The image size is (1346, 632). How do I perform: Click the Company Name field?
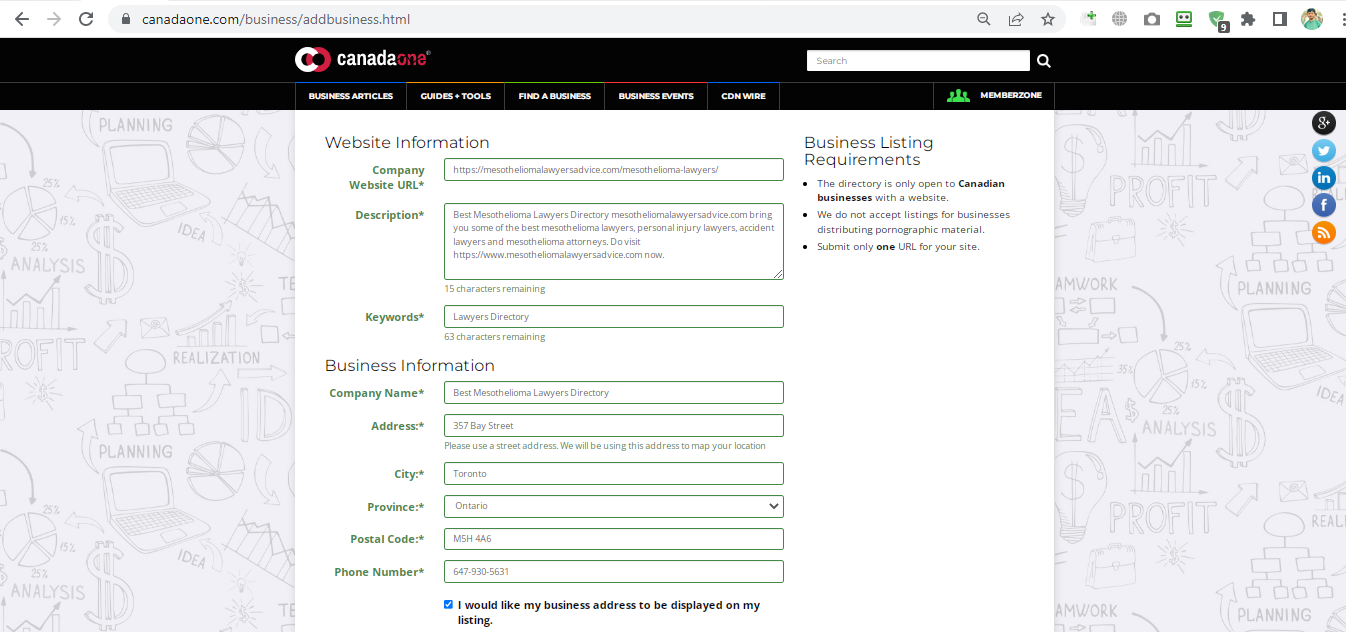(614, 393)
